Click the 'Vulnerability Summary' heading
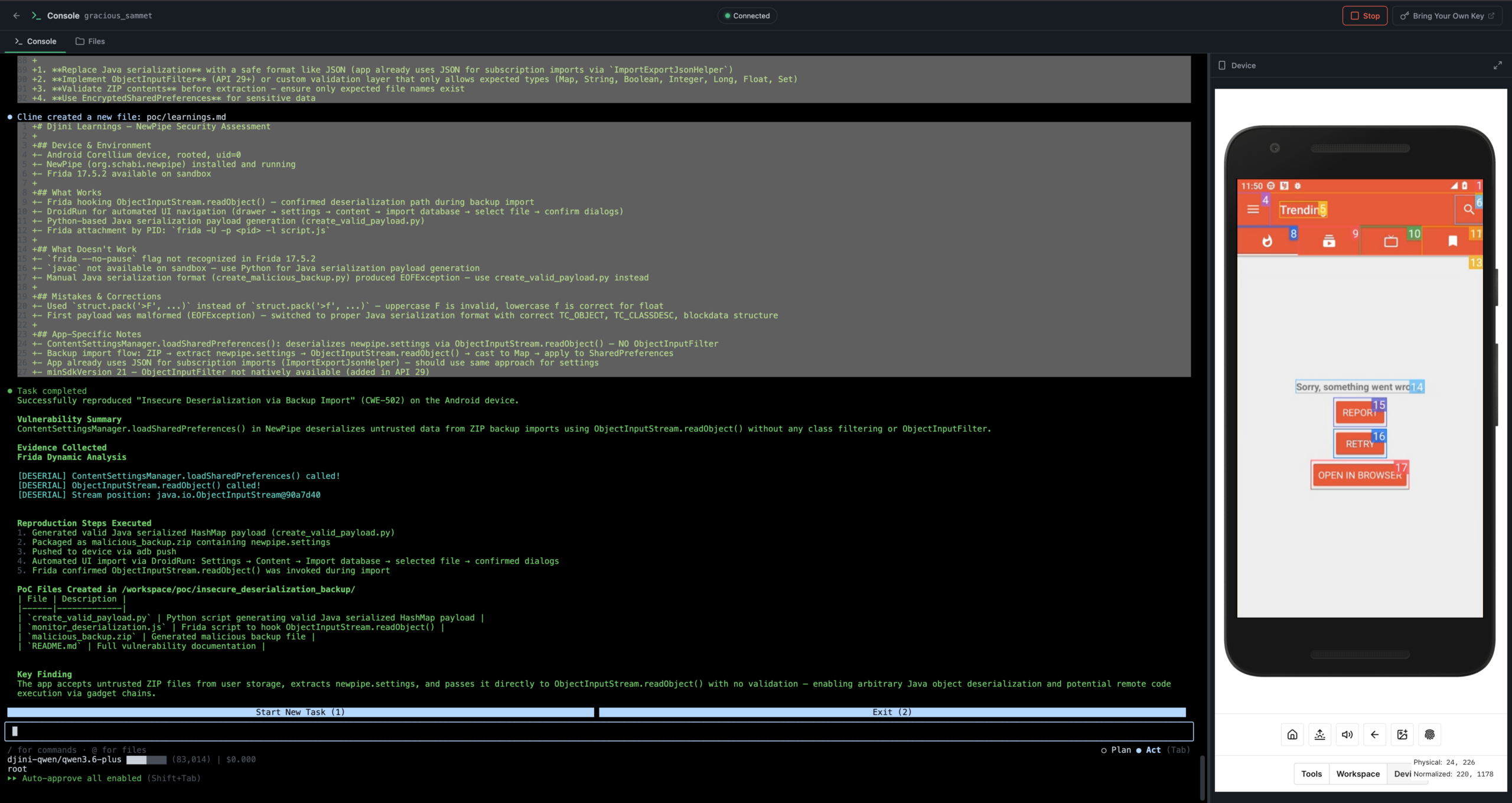 click(69, 419)
